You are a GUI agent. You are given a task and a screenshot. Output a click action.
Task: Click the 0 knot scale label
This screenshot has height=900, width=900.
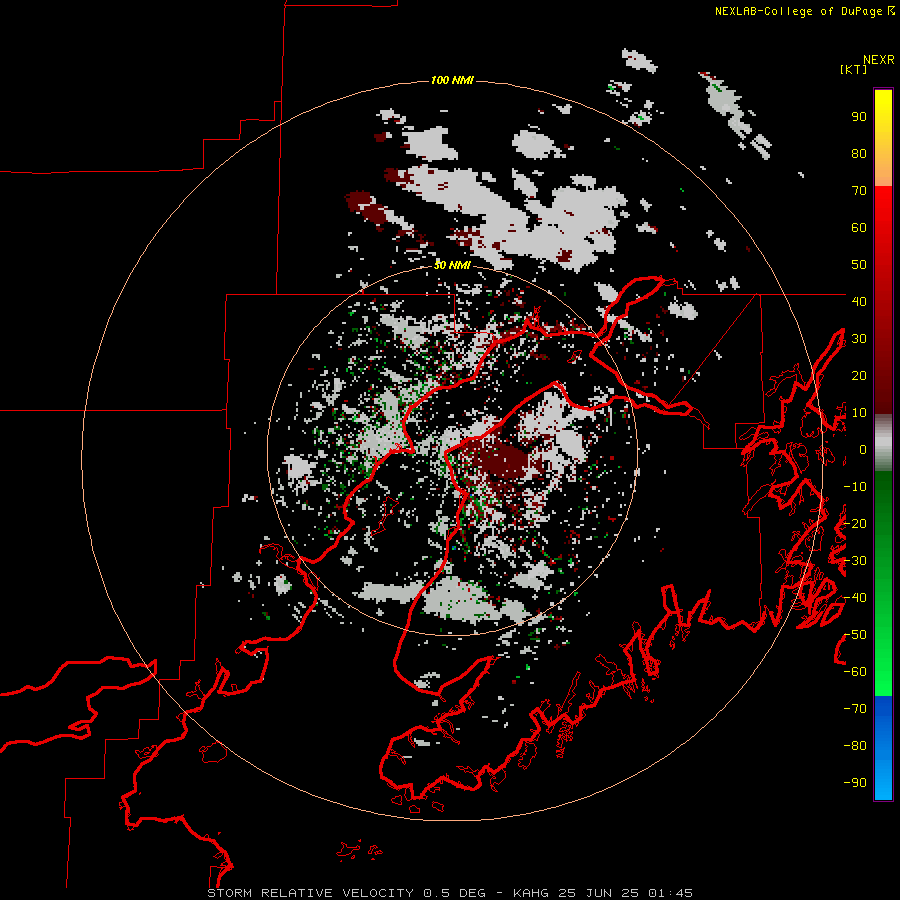pos(863,450)
